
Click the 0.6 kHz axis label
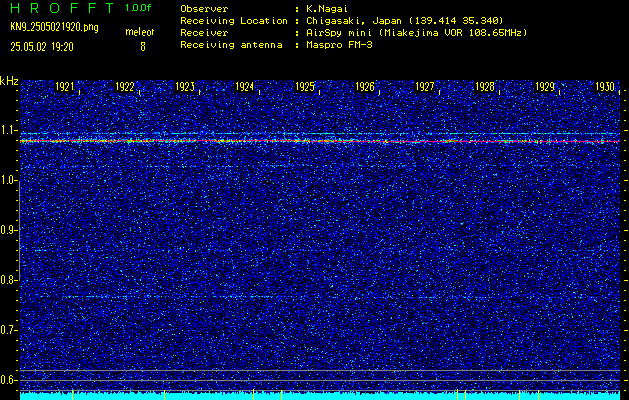[x=8, y=380]
